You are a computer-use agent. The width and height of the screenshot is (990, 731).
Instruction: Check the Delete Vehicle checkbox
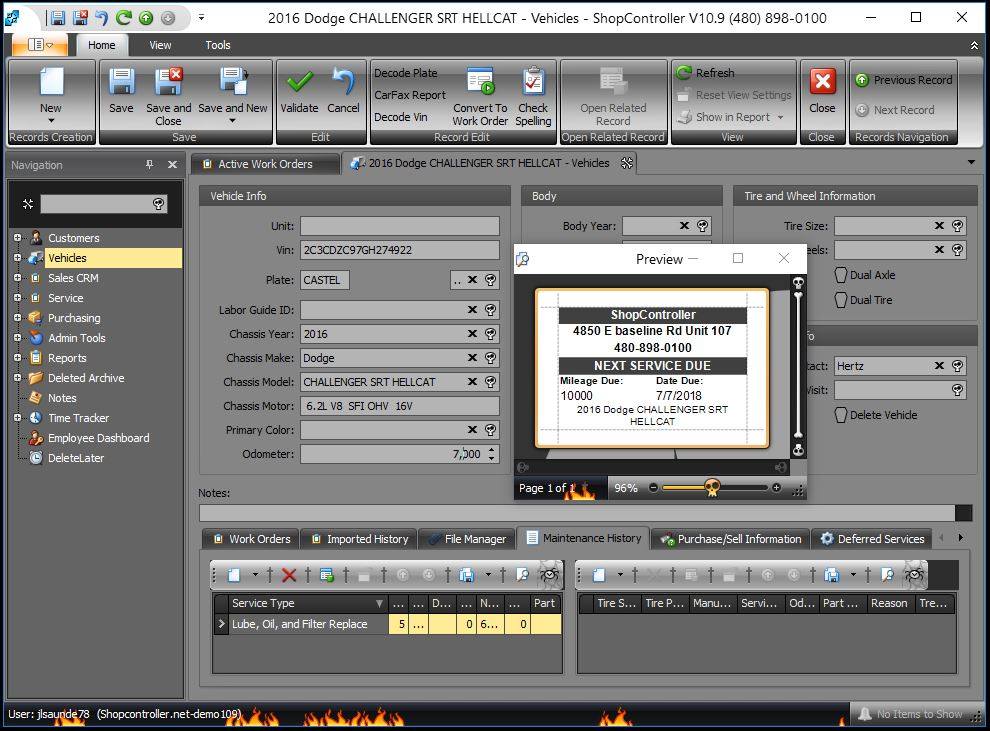coord(841,415)
